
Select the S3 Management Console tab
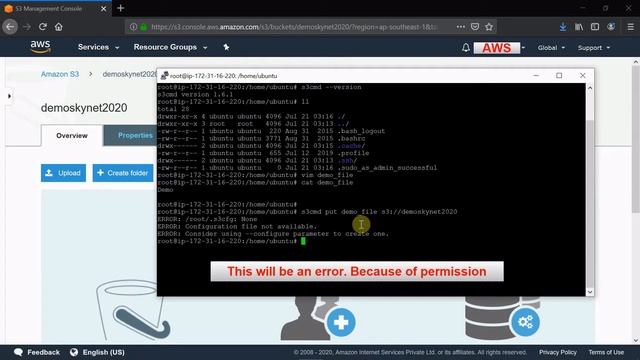[x=56, y=9]
